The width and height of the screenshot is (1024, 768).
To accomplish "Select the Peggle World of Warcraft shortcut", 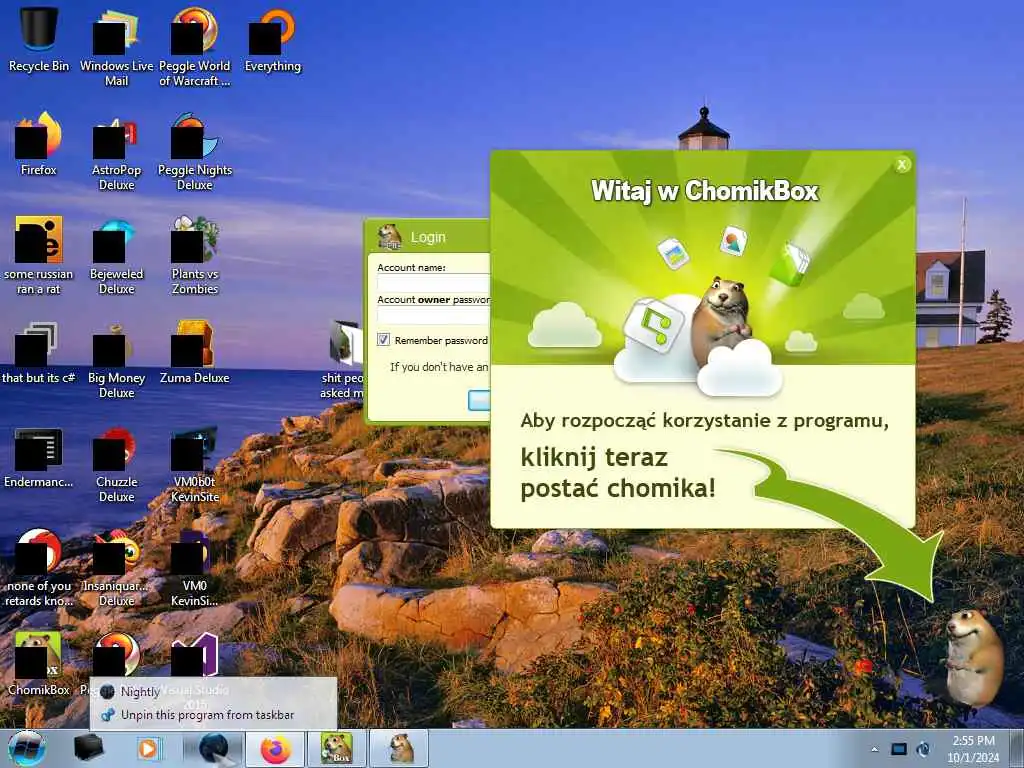I will point(195,46).
